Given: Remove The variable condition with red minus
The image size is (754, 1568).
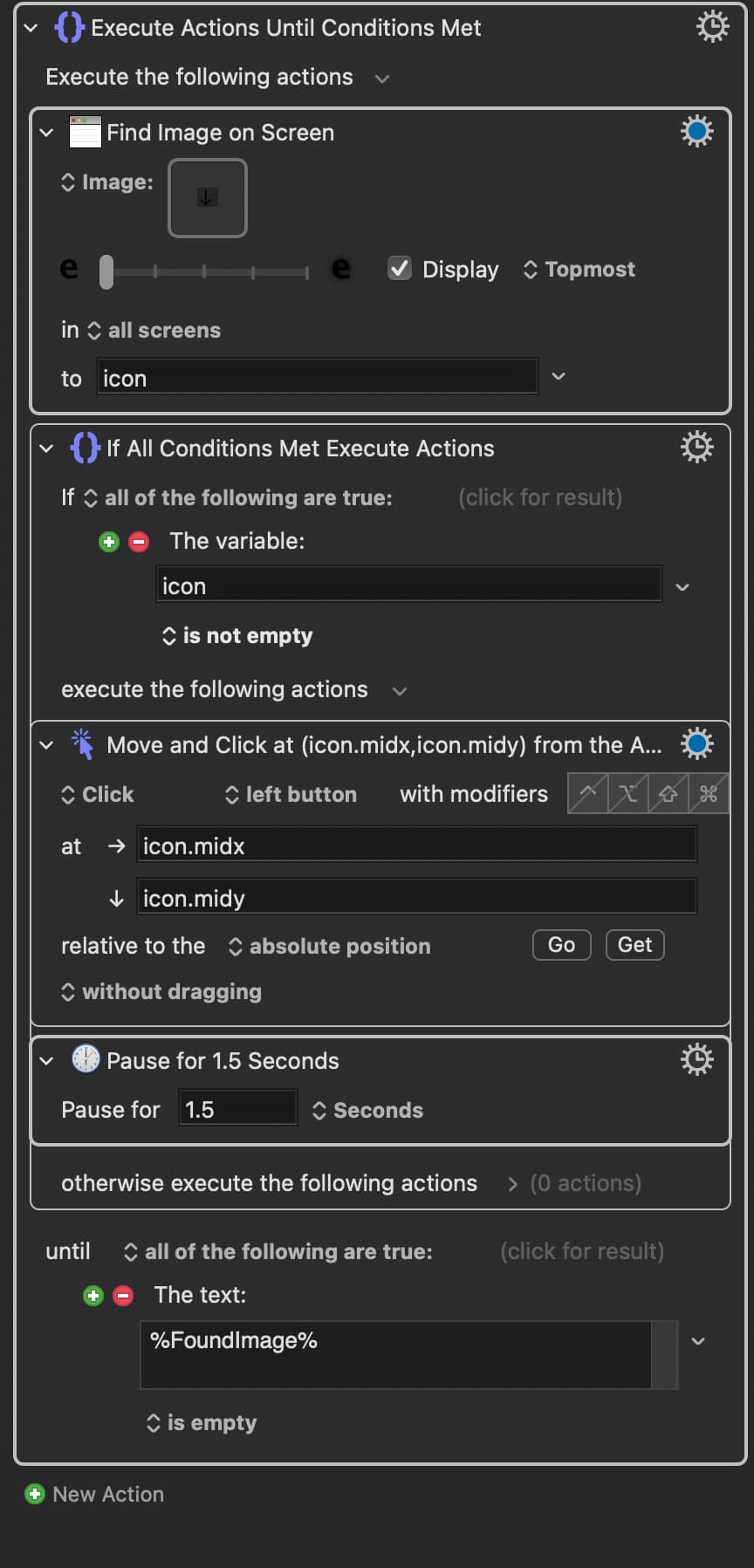Looking at the screenshot, I should 139,542.
